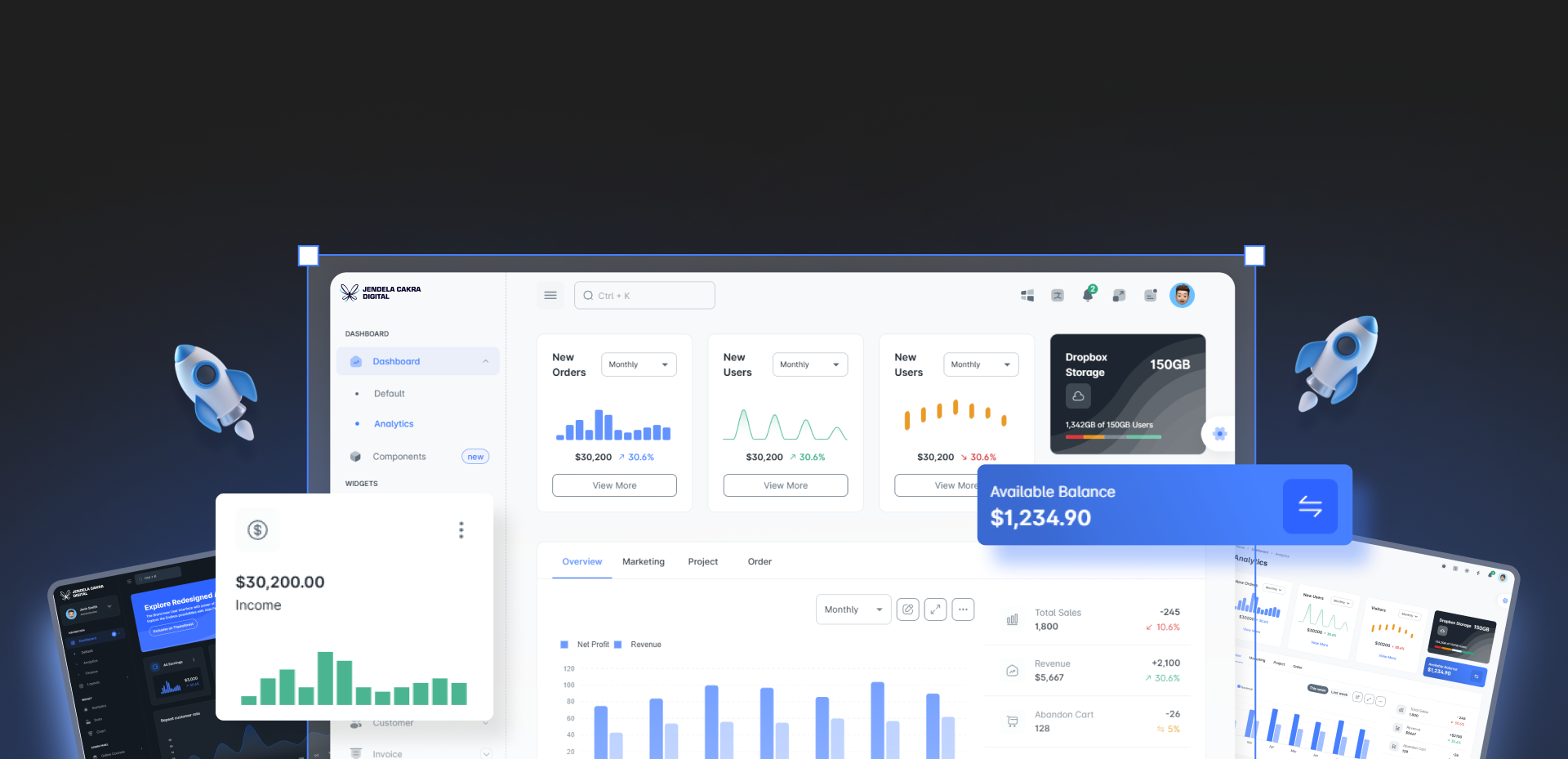Open the Monthly dropdown above bar chart
The height and width of the screenshot is (759, 1568).
(853, 609)
